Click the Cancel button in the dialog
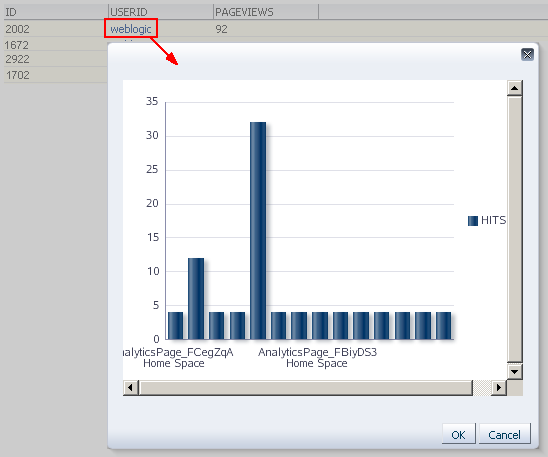 [x=504, y=435]
